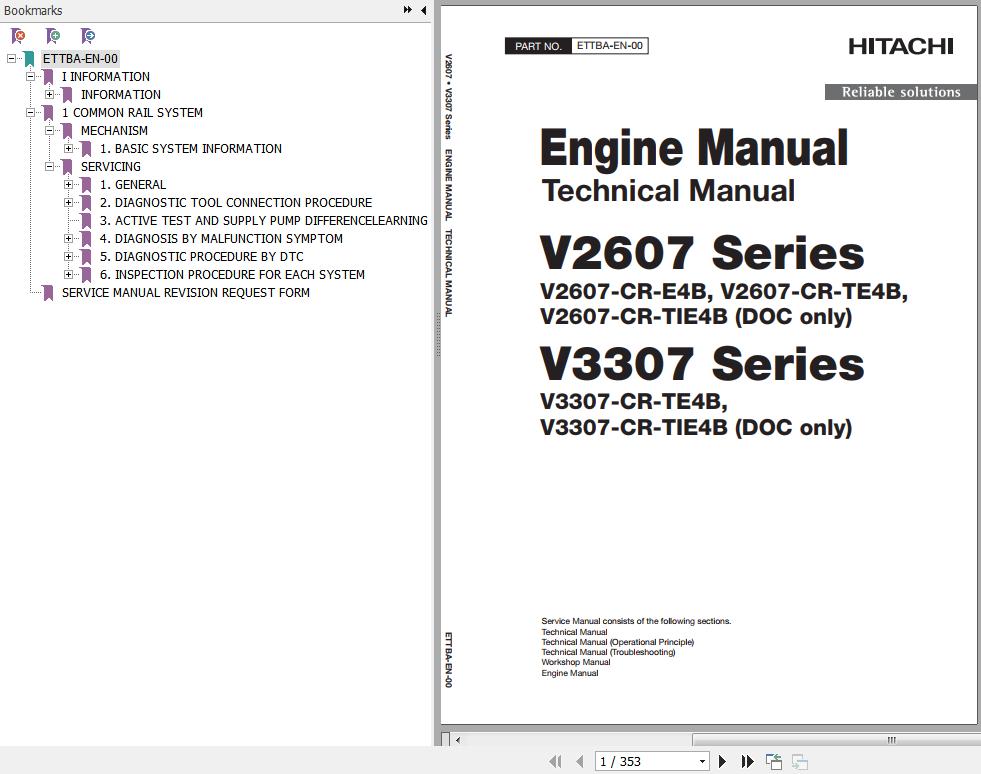The width and height of the screenshot is (981, 774).
Task: Click the next view icon
Action: tap(800, 761)
